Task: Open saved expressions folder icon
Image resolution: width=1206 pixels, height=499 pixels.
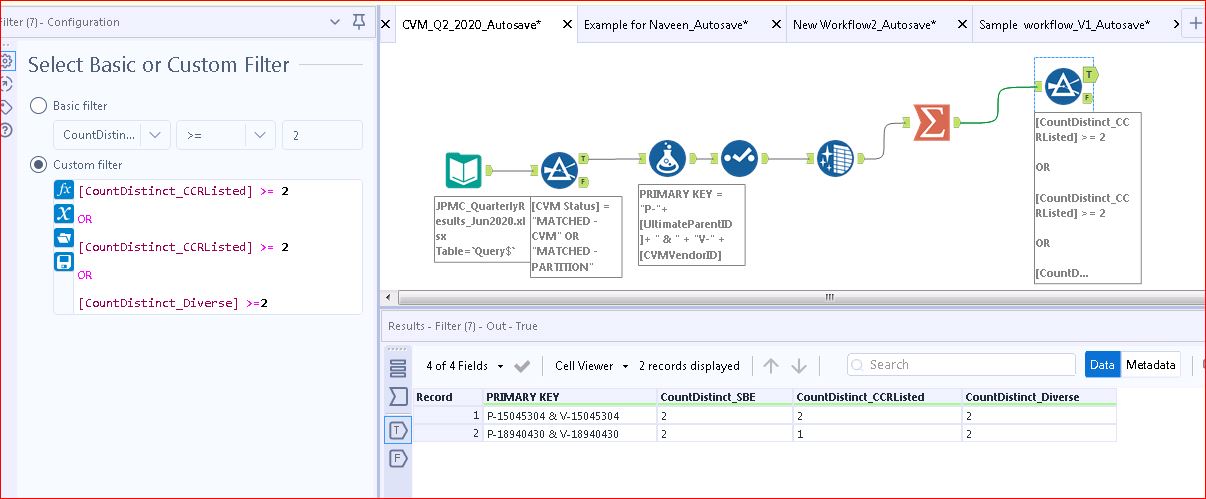Action: click(x=64, y=238)
